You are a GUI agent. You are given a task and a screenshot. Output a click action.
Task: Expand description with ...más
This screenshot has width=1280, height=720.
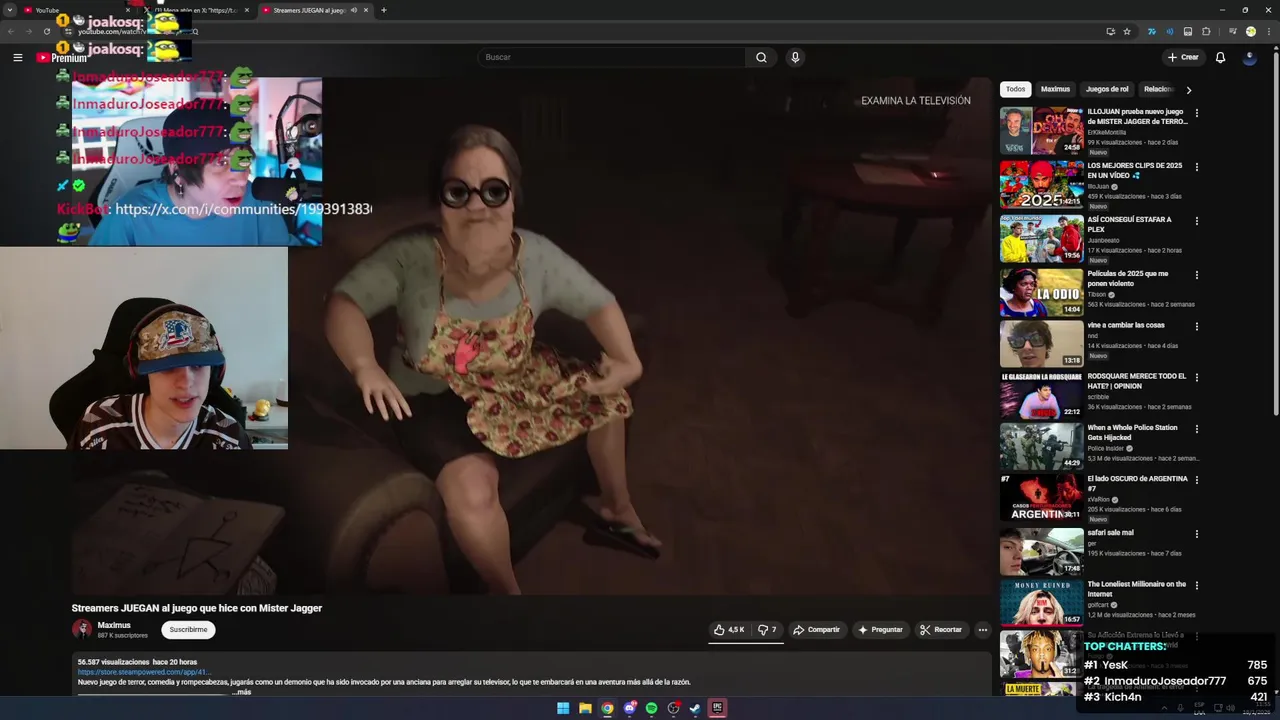click(x=241, y=692)
